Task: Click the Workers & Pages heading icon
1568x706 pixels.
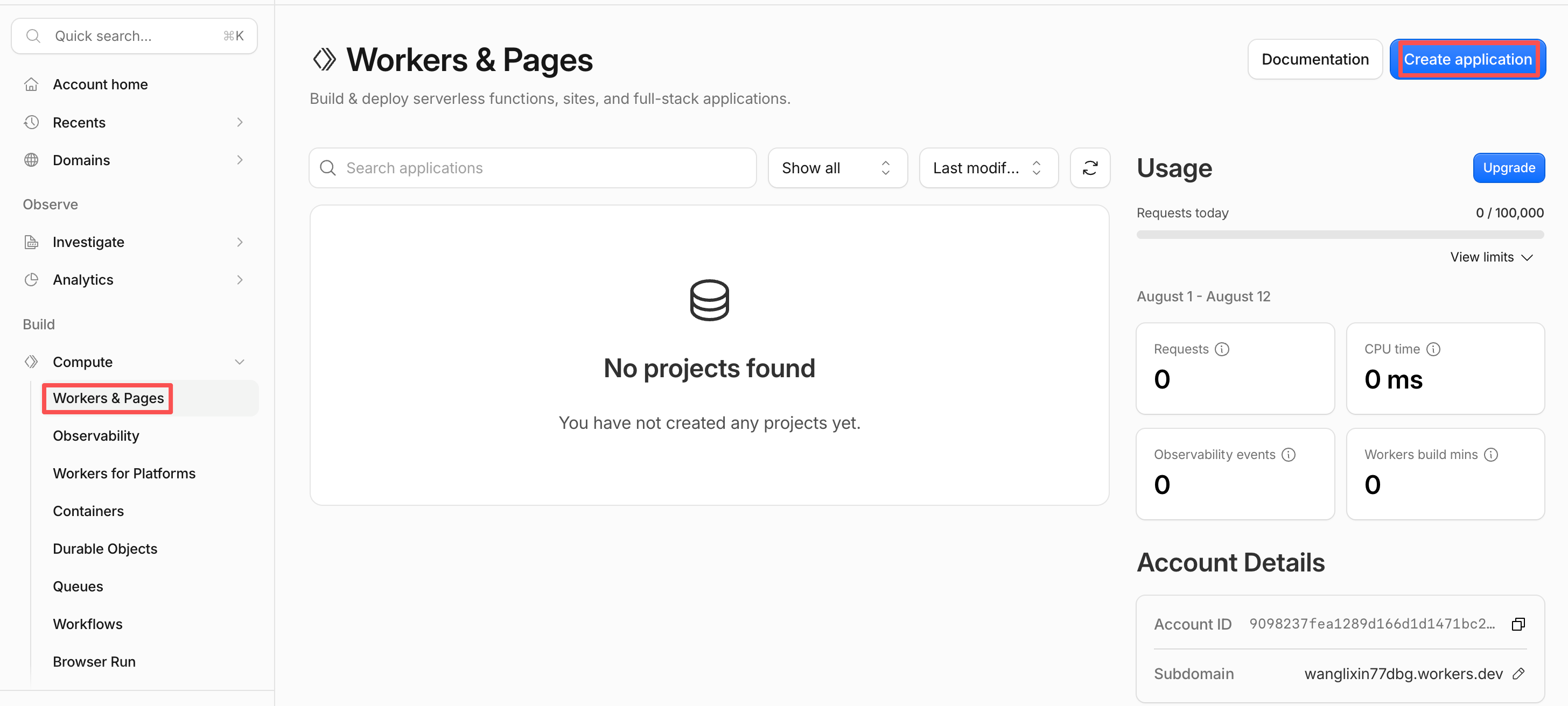Action: [x=324, y=60]
